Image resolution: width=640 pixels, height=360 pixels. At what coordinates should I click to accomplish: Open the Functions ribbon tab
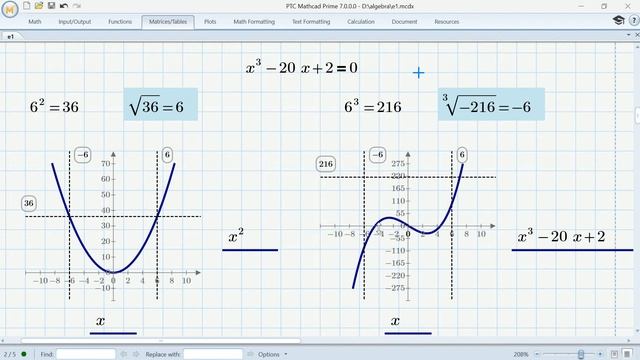pyautogui.click(x=120, y=22)
